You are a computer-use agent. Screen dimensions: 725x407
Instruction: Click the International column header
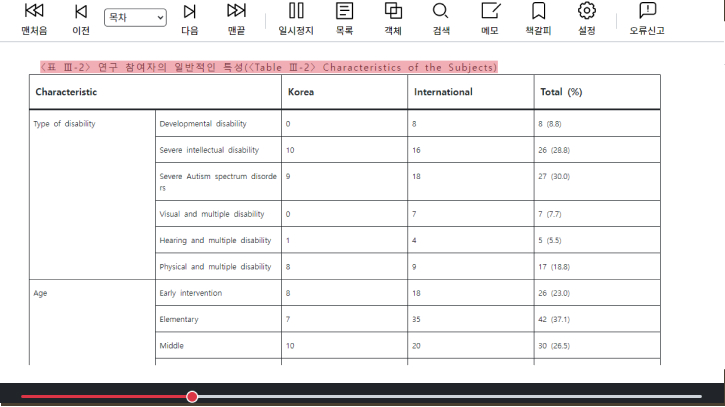pos(443,92)
